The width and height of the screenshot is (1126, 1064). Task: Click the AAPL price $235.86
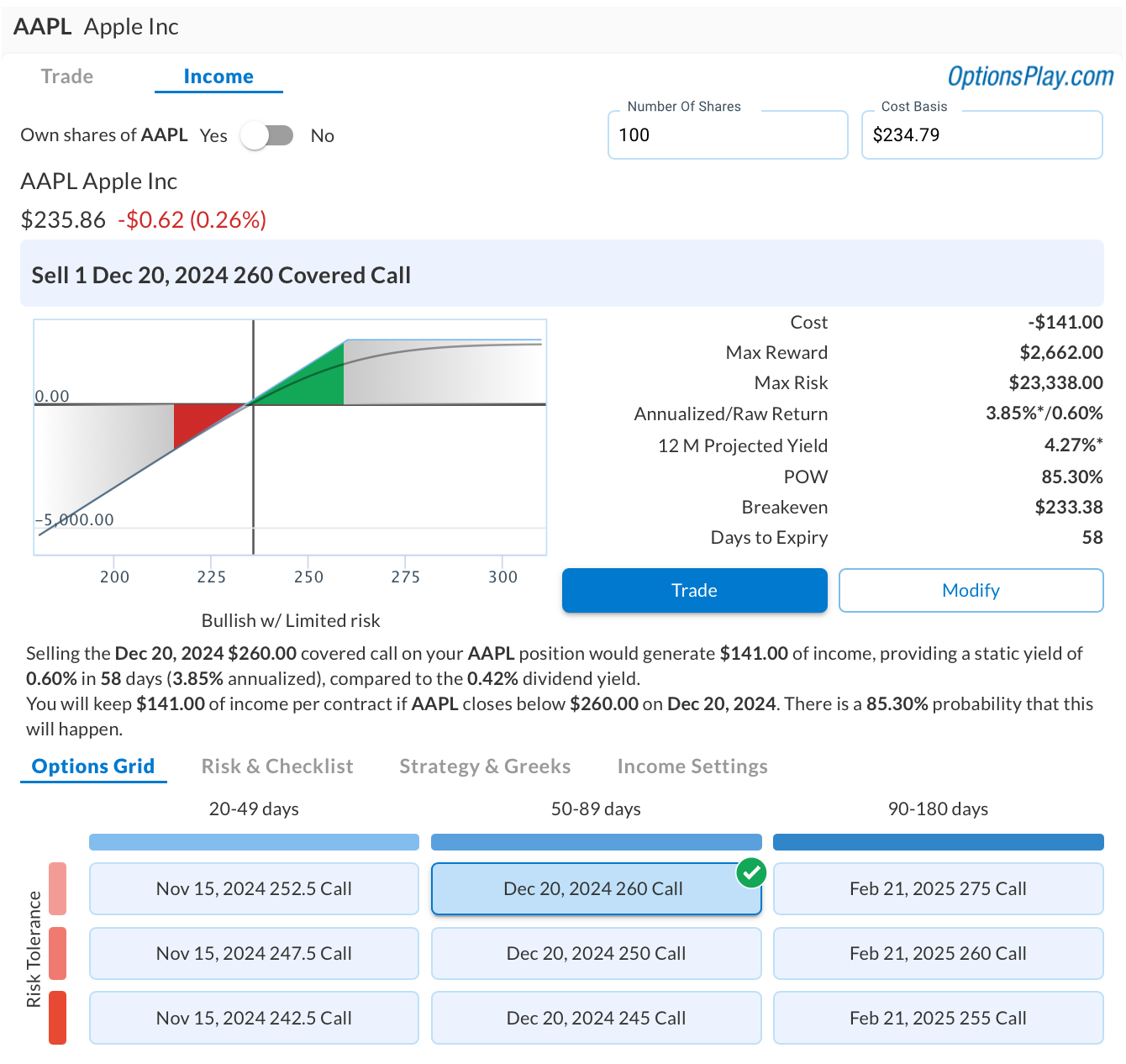(x=63, y=220)
